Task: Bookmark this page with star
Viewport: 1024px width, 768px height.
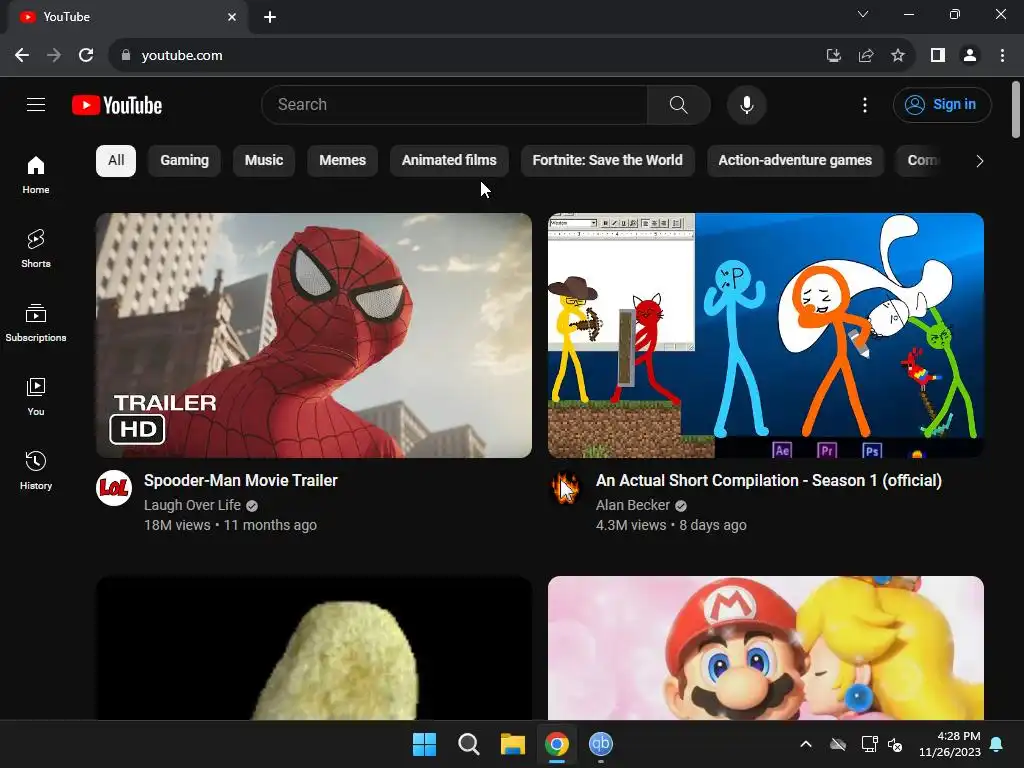Action: coord(898,56)
